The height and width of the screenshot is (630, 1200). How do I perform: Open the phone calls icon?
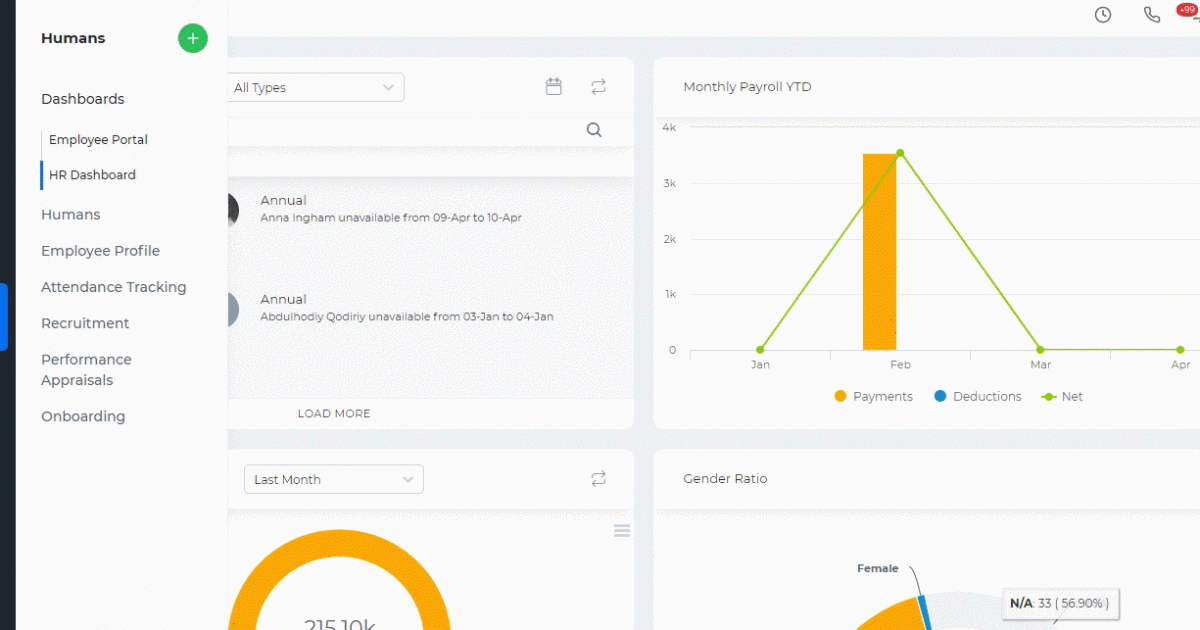(1152, 15)
